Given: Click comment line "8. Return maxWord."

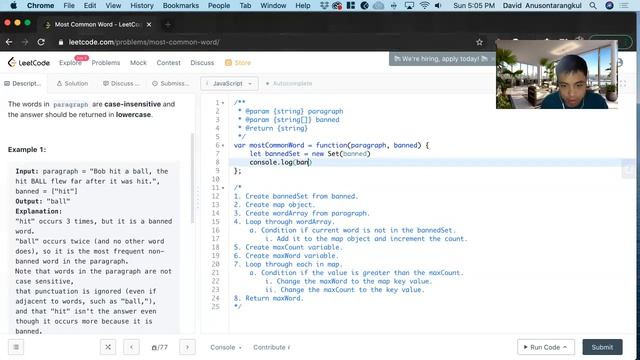Looking at the screenshot, I should click(x=269, y=298).
